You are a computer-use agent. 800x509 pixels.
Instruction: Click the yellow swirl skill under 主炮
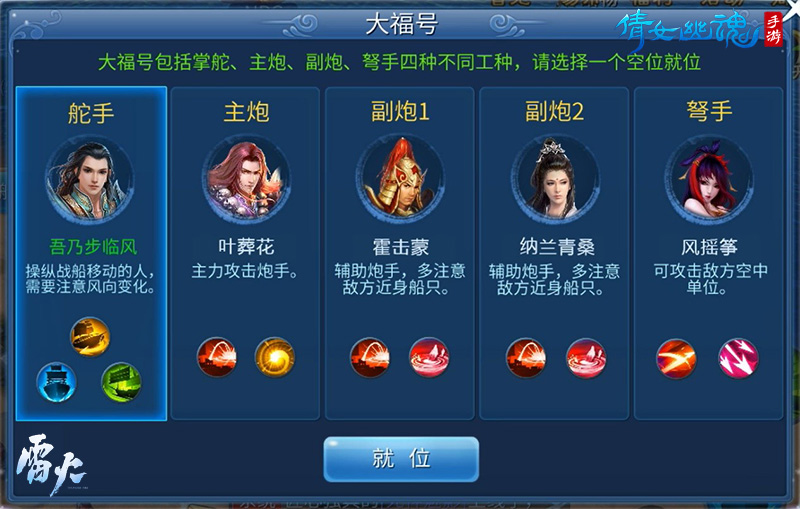(274, 357)
